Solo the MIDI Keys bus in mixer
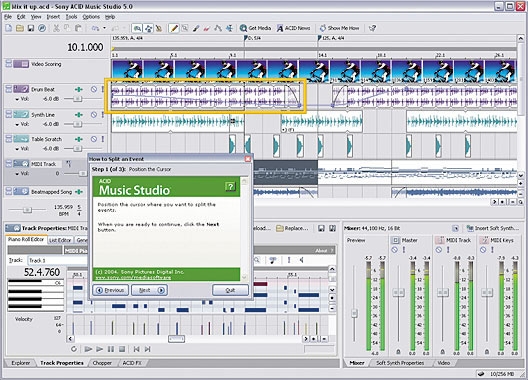This screenshot has height=380, width=528. click(x=492, y=250)
